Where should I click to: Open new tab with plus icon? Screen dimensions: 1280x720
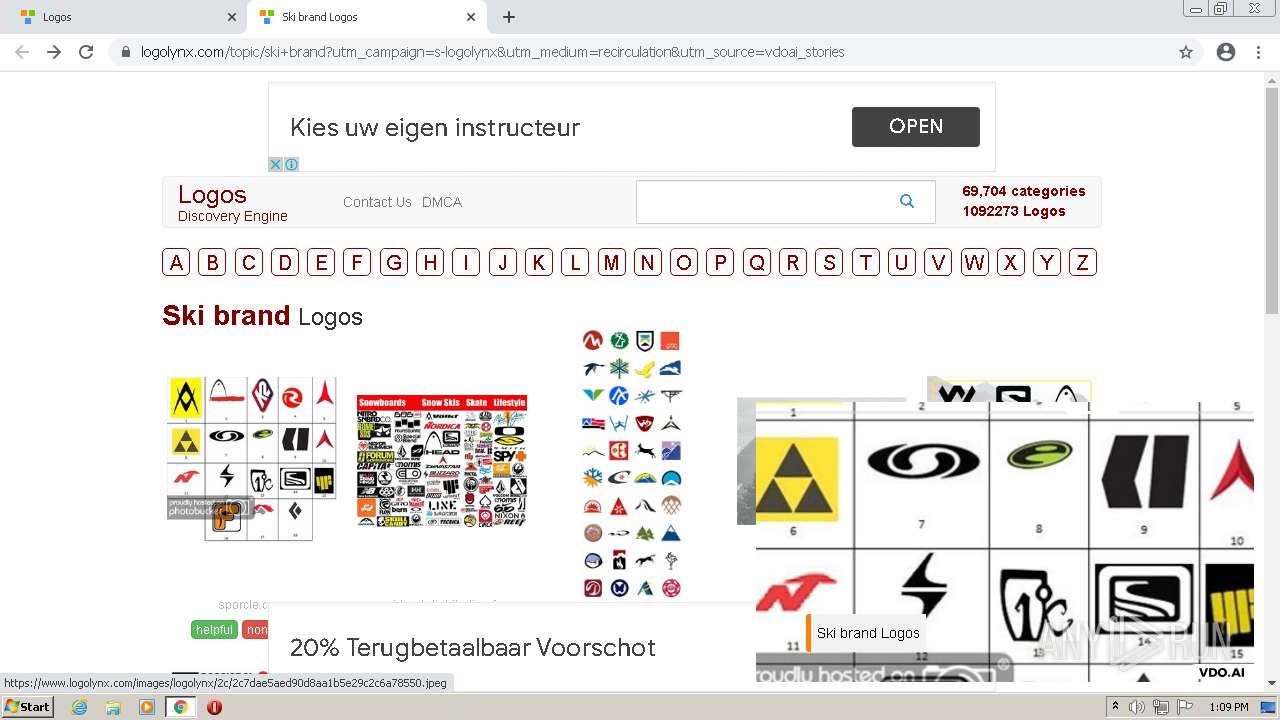click(508, 17)
